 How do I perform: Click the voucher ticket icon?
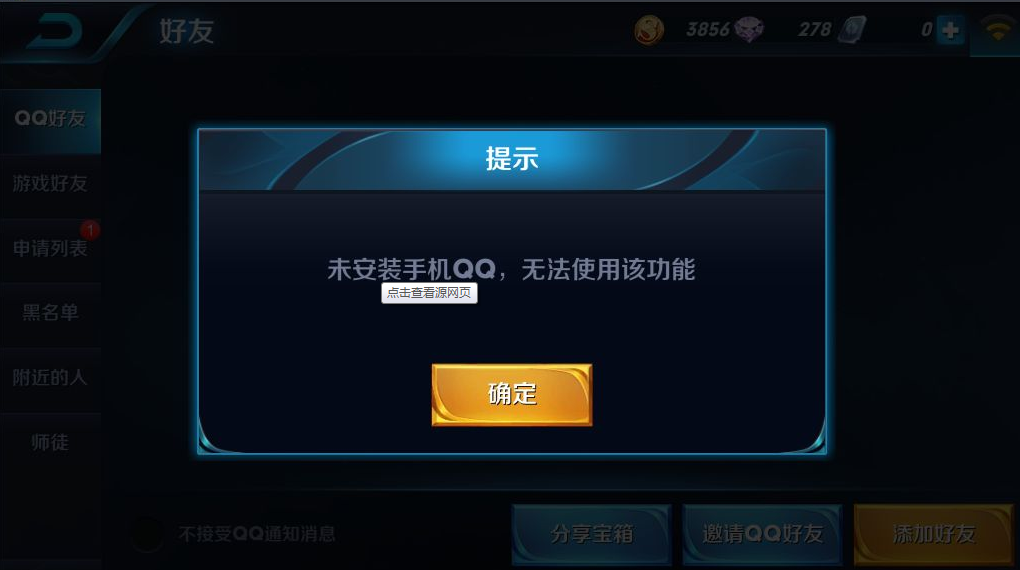pos(852,30)
